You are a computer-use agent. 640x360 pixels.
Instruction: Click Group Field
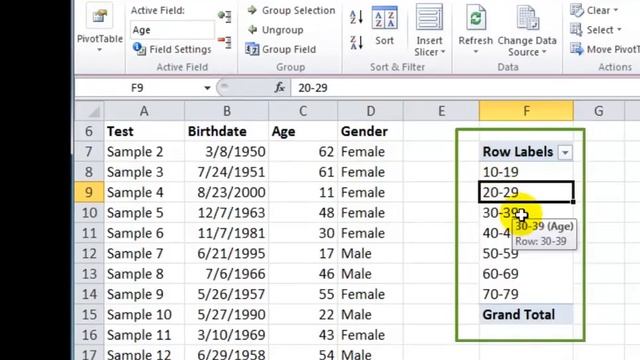(281, 49)
